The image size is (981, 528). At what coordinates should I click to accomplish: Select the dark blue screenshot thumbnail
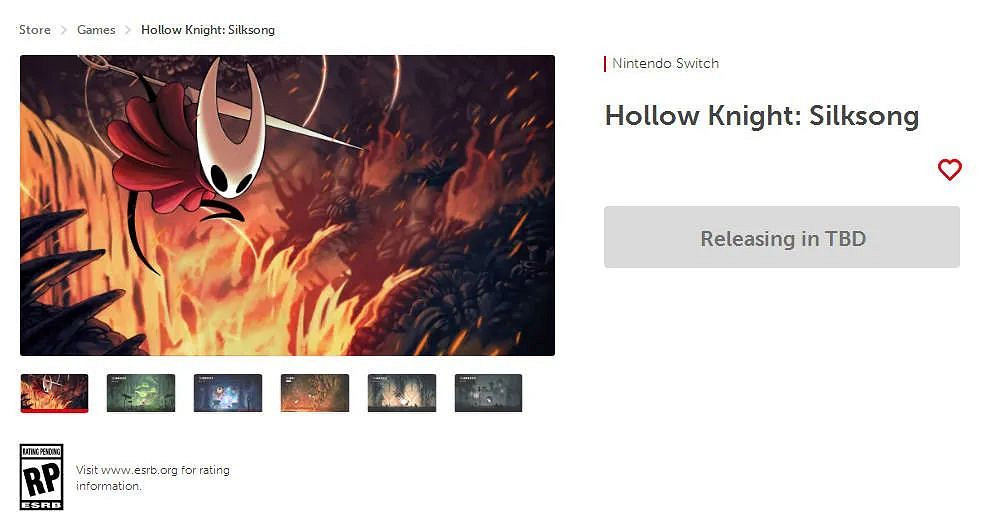tap(228, 393)
